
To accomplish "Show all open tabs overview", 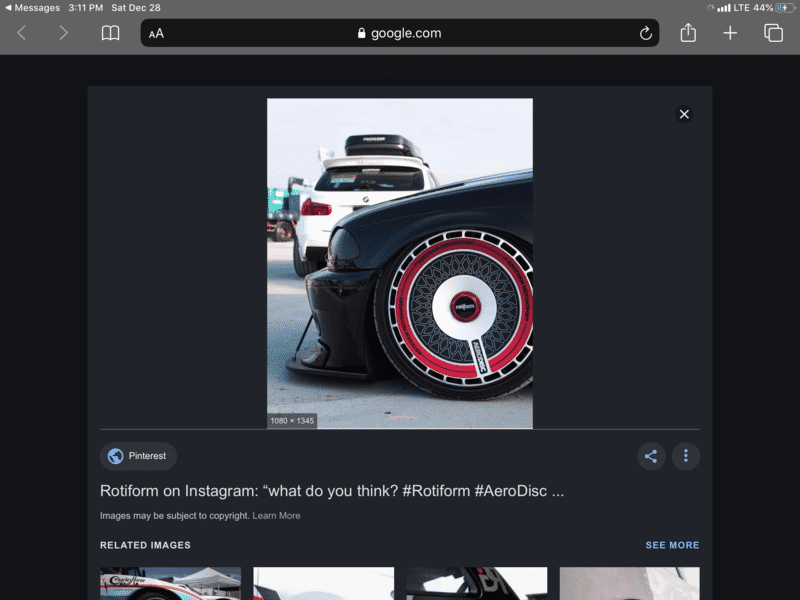I will tap(773, 33).
